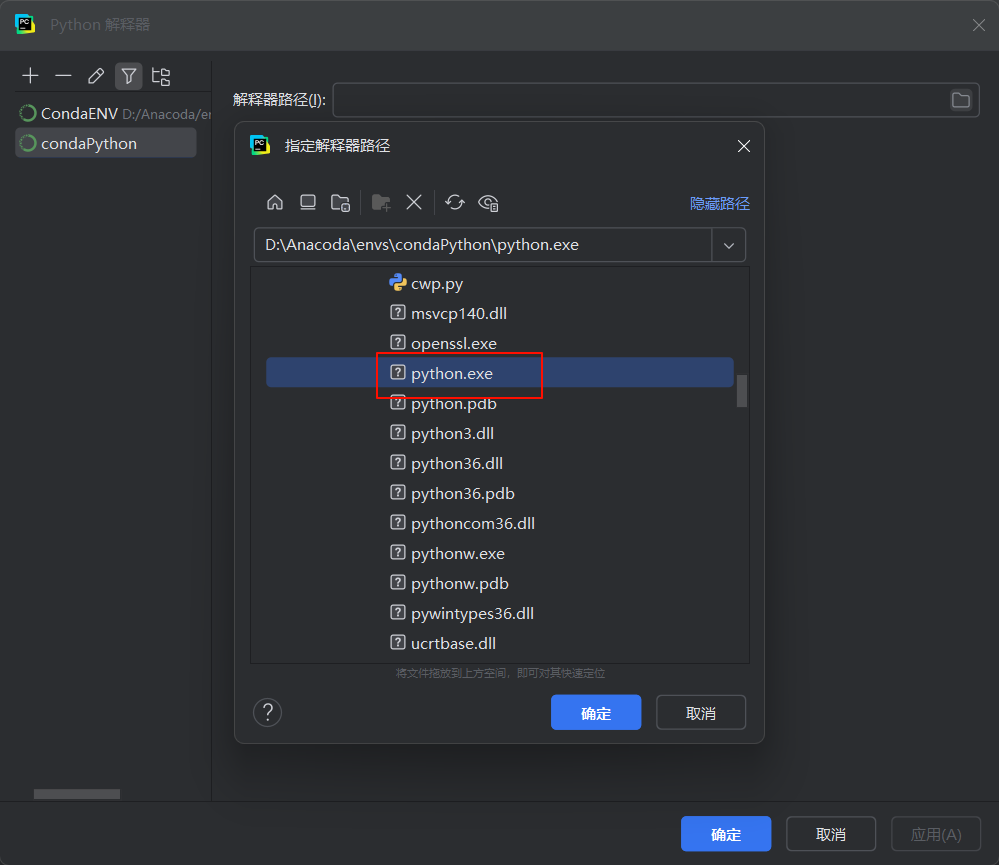Select pythonw.pdb in file list
Screen dimensions: 999x865
[x=500, y=583]
